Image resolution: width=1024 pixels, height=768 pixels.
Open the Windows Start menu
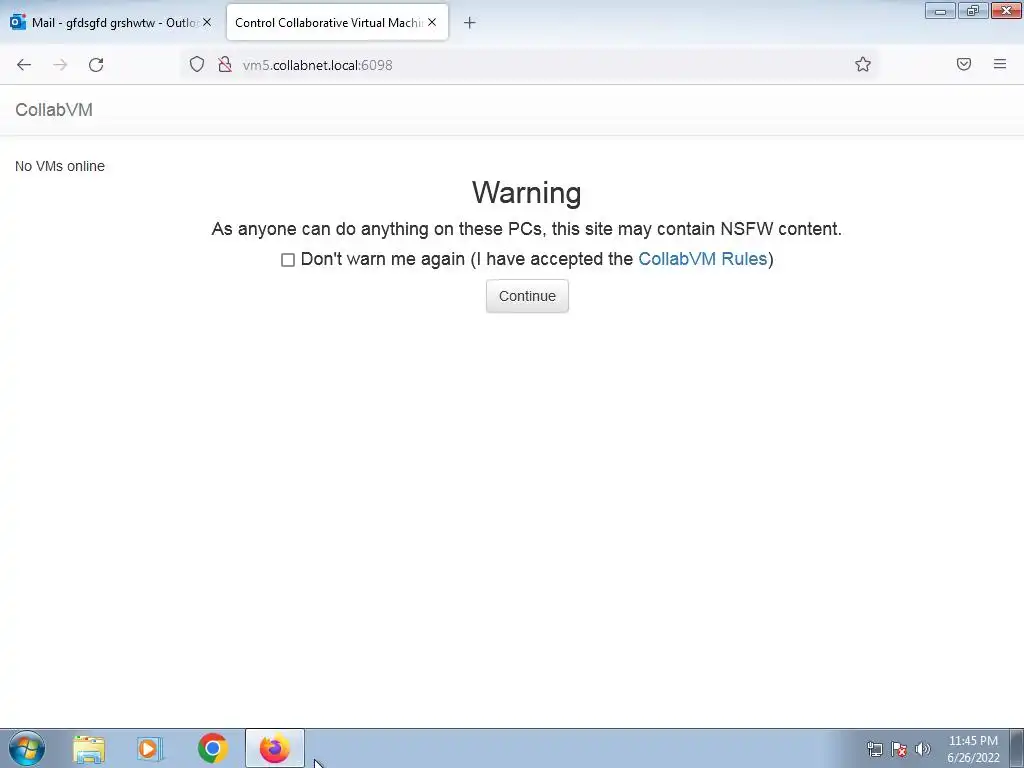point(27,748)
